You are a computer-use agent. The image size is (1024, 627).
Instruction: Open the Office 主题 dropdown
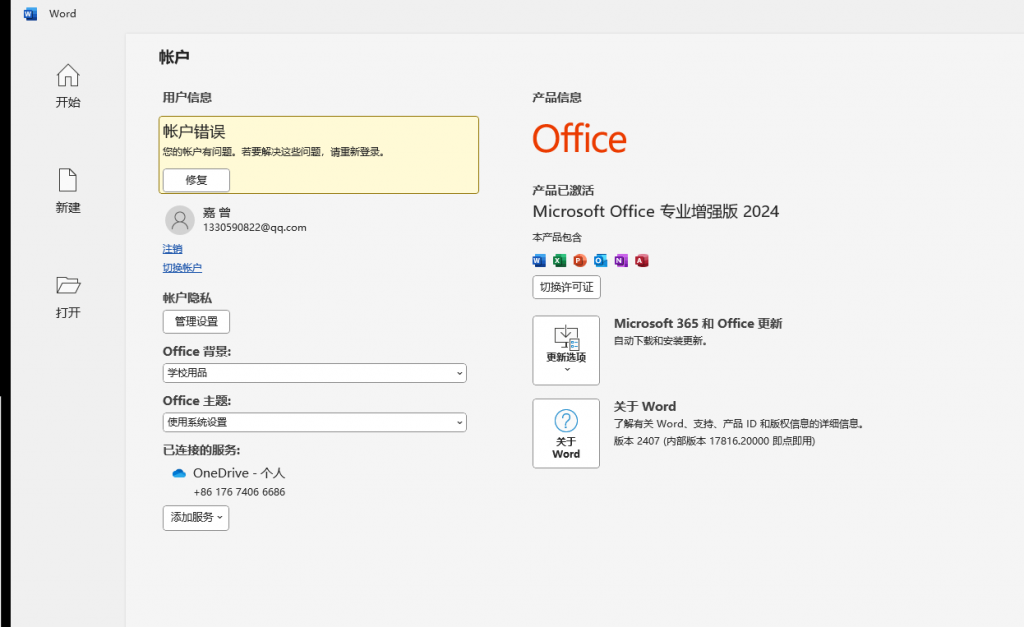314,422
